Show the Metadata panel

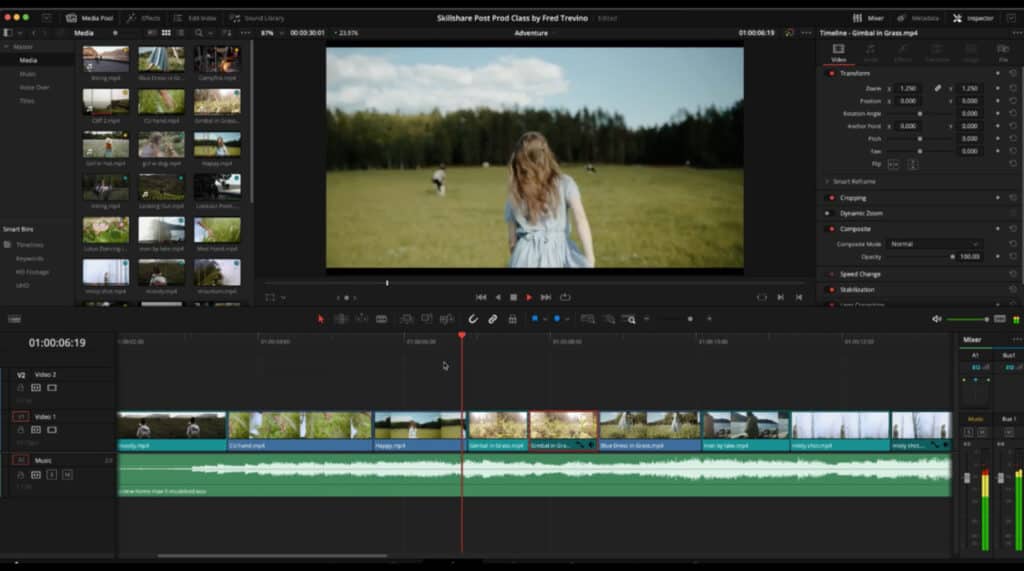click(918, 18)
